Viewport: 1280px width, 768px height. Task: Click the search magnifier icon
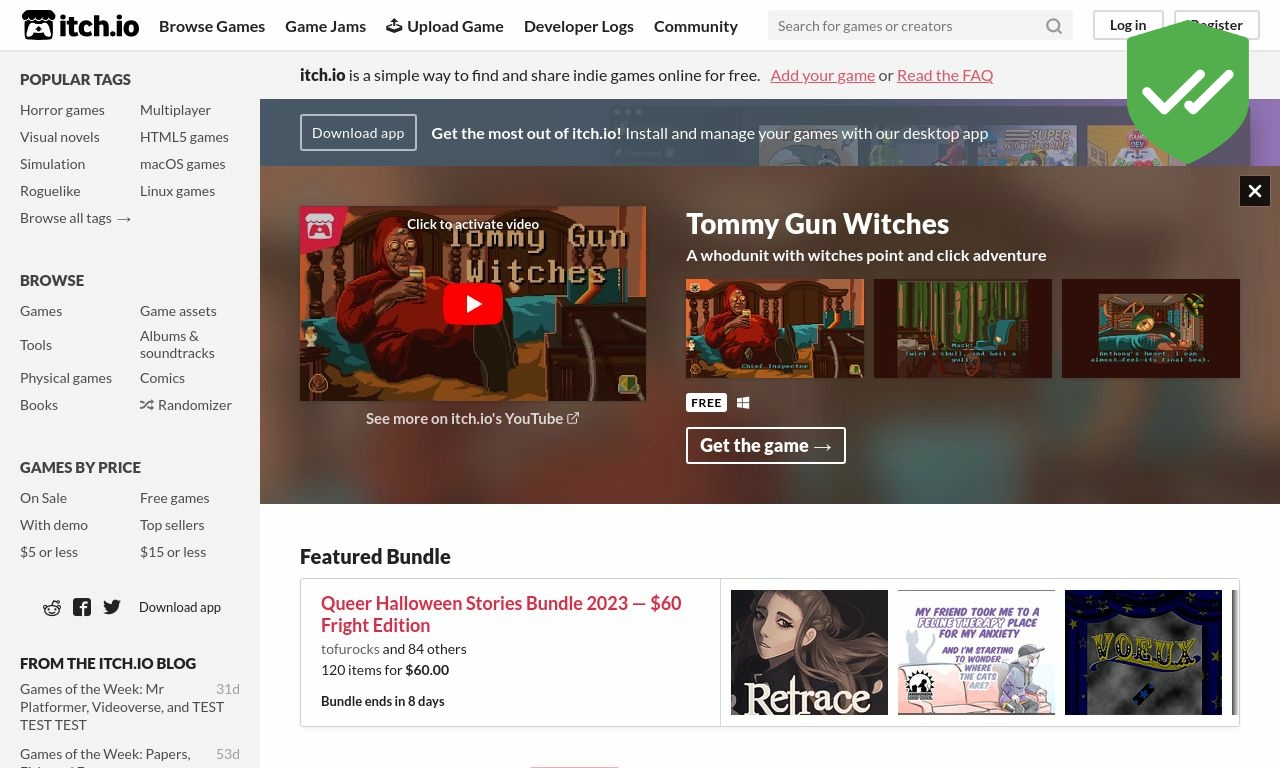point(1054,26)
